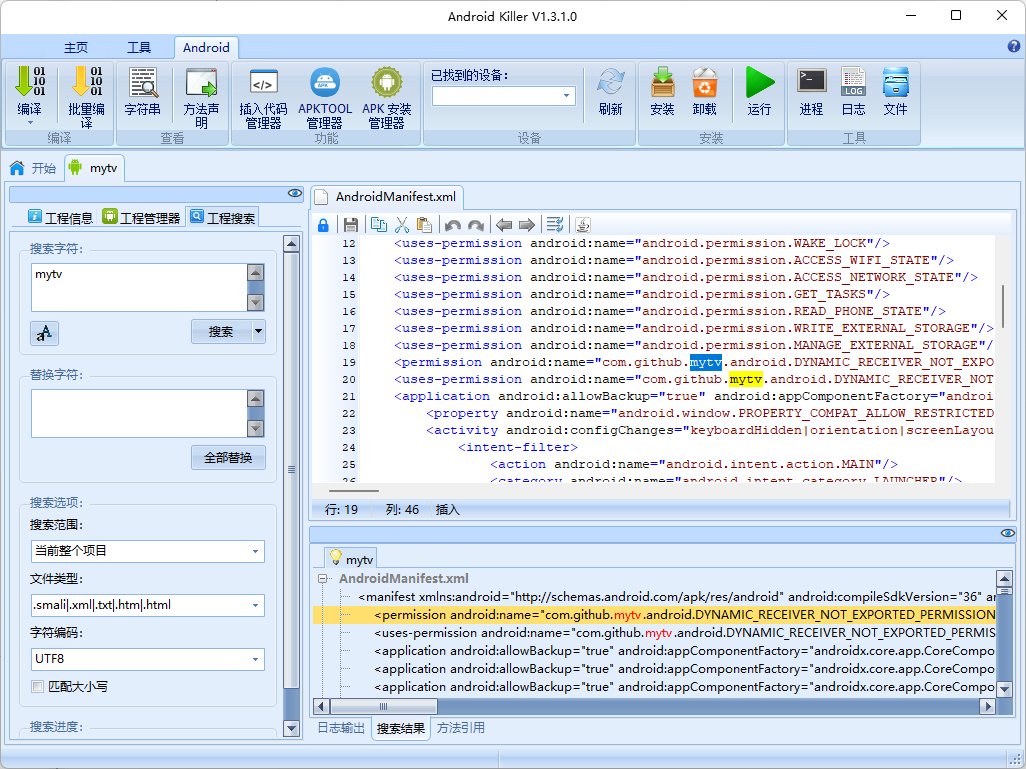
Task: Click the navigate back arrow icon
Action: click(x=503, y=225)
